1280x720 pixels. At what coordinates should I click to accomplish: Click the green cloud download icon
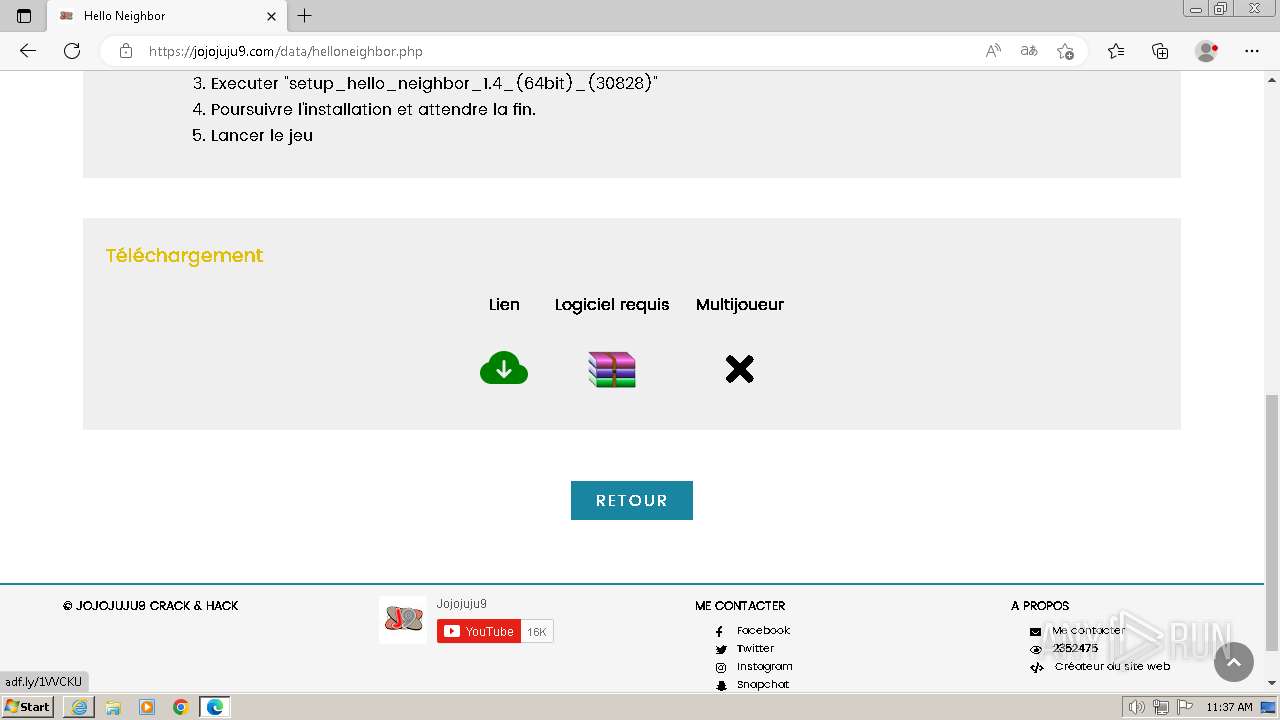tap(504, 369)
